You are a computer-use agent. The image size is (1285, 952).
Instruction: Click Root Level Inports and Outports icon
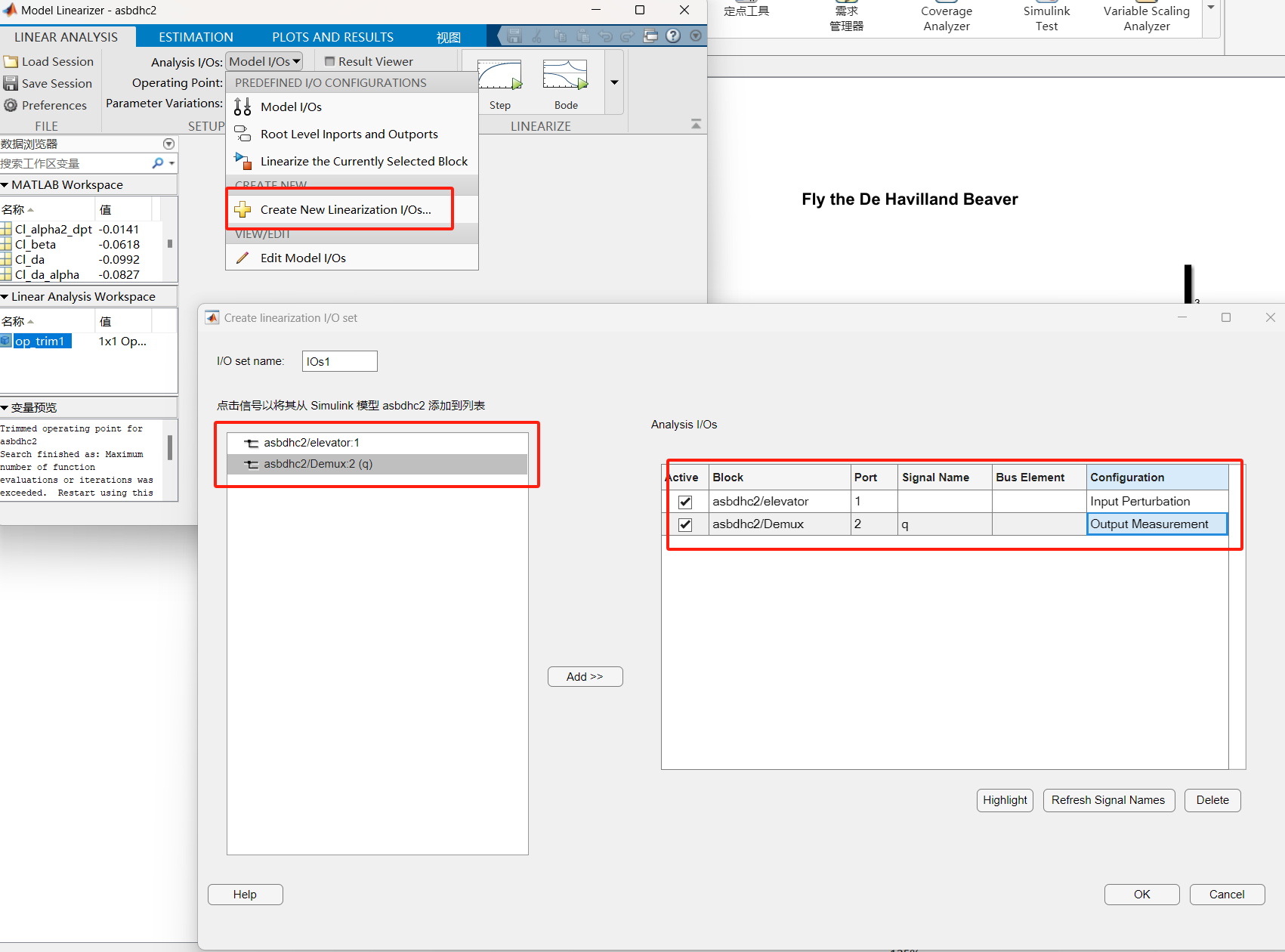point(242,134)
